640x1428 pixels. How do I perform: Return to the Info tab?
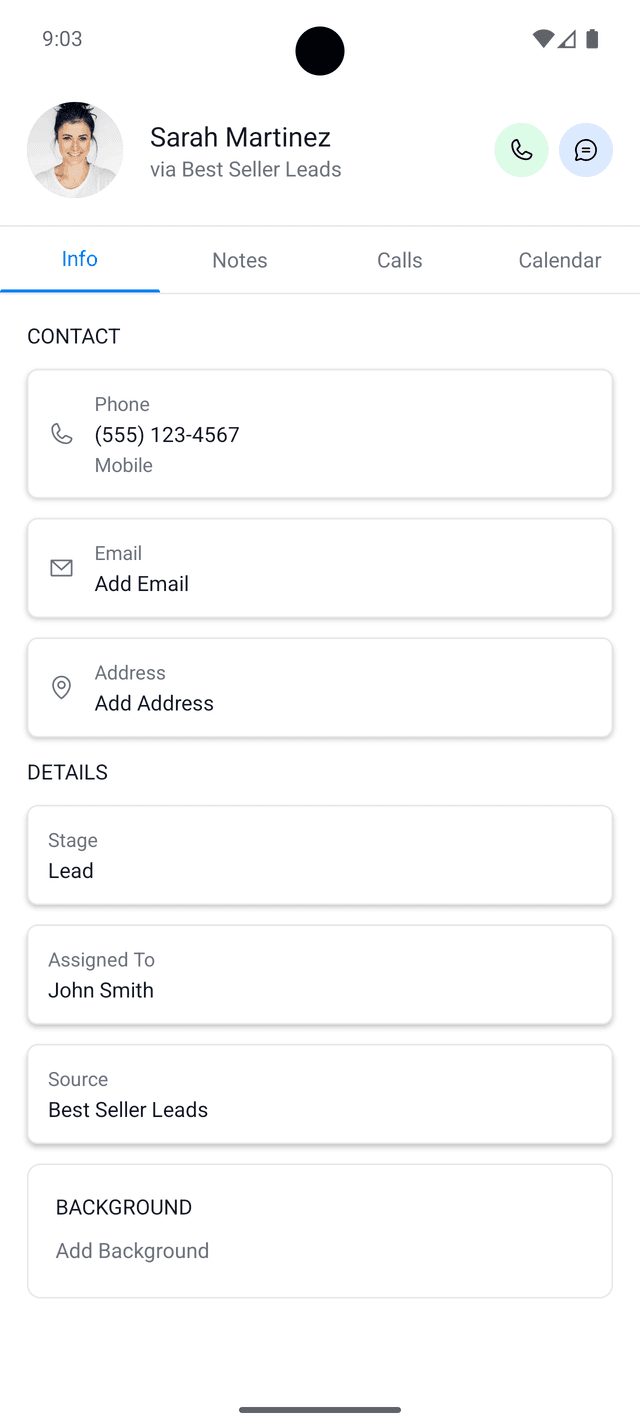coord(79,259)
